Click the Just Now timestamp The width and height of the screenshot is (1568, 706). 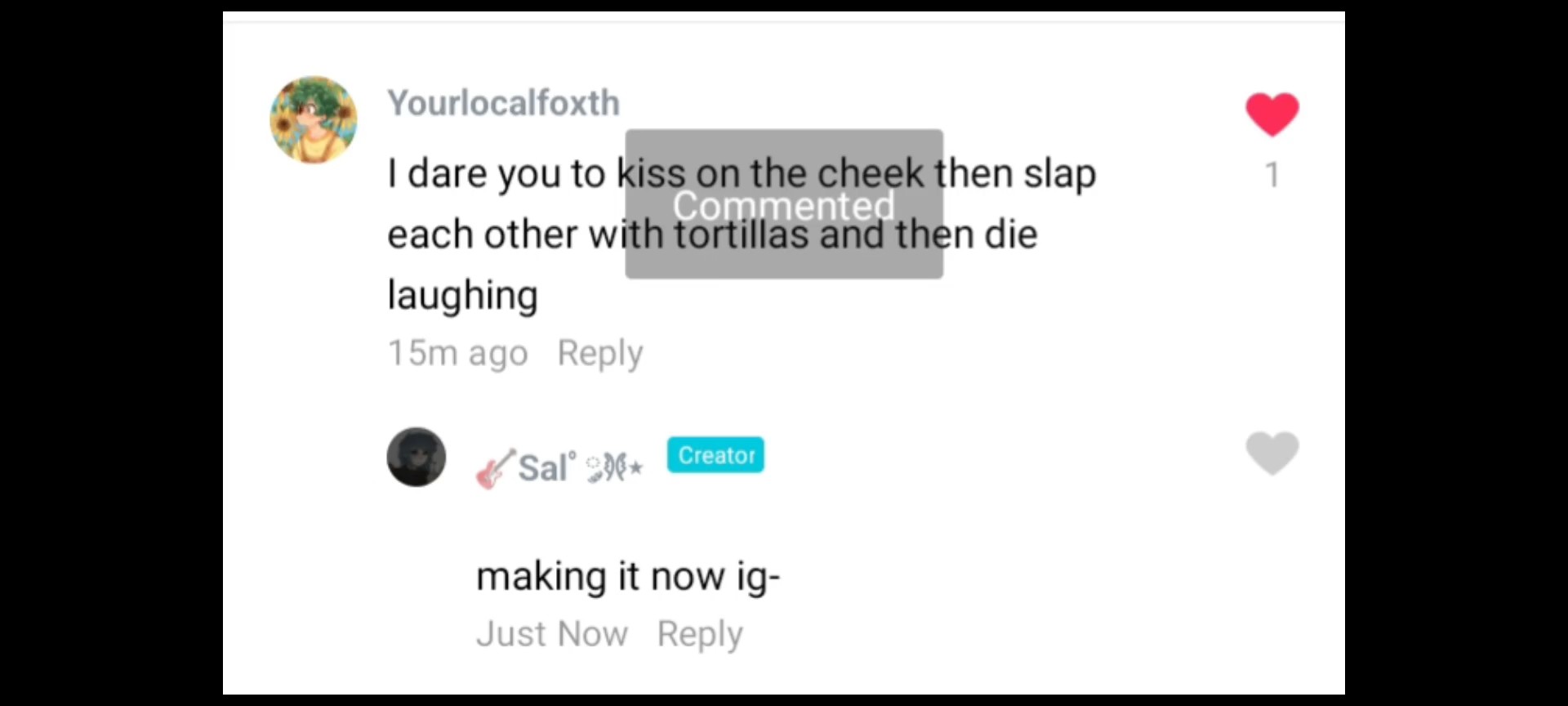coord(552,634)
